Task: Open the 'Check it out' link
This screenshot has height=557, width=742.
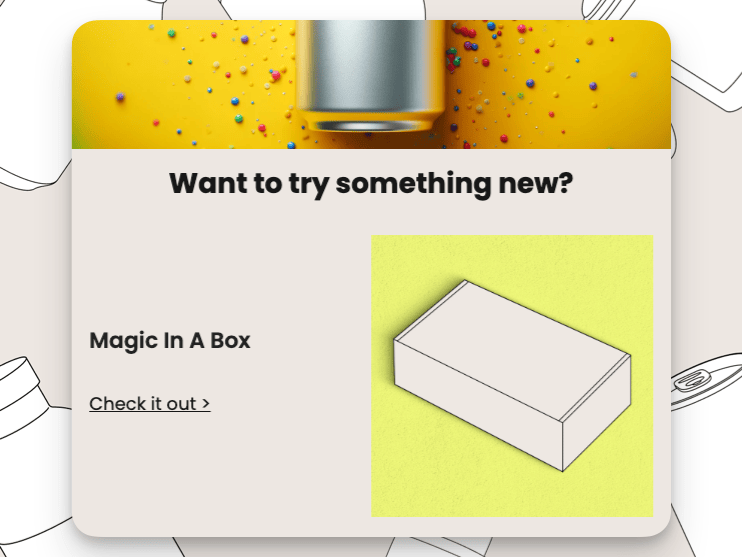Action: tap(150, 404)
